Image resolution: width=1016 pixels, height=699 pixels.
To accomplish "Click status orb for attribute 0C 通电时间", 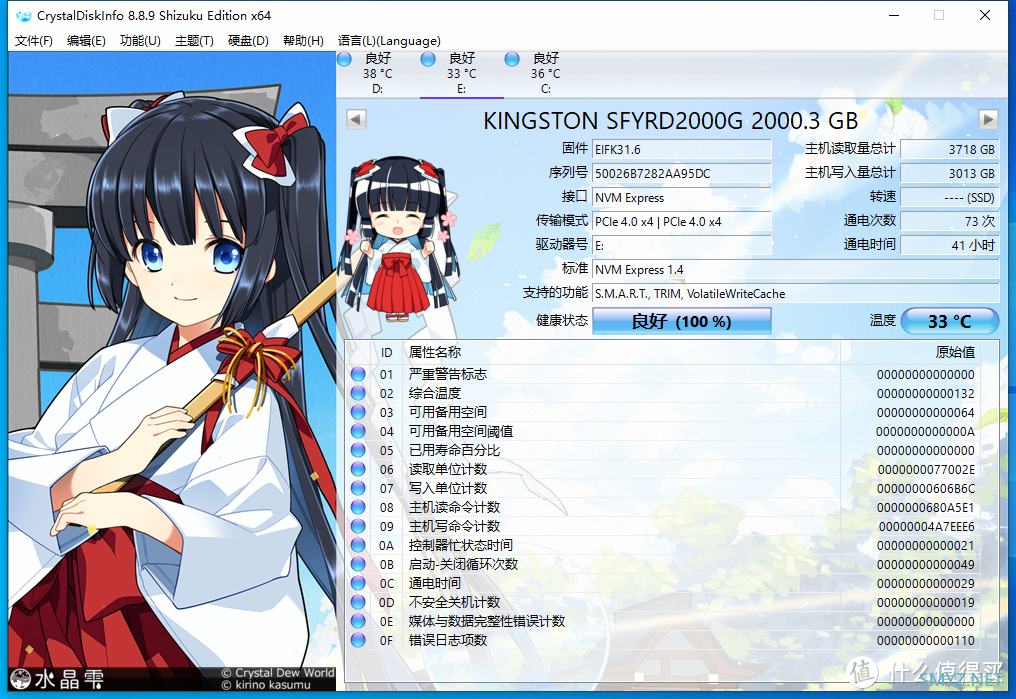I will click(358, 583).
